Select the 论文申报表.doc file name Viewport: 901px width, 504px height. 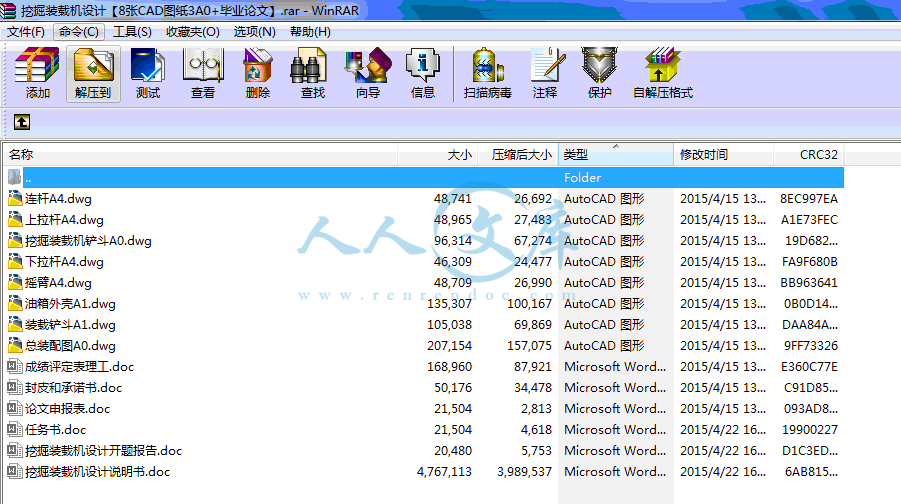tap(67, 409)
